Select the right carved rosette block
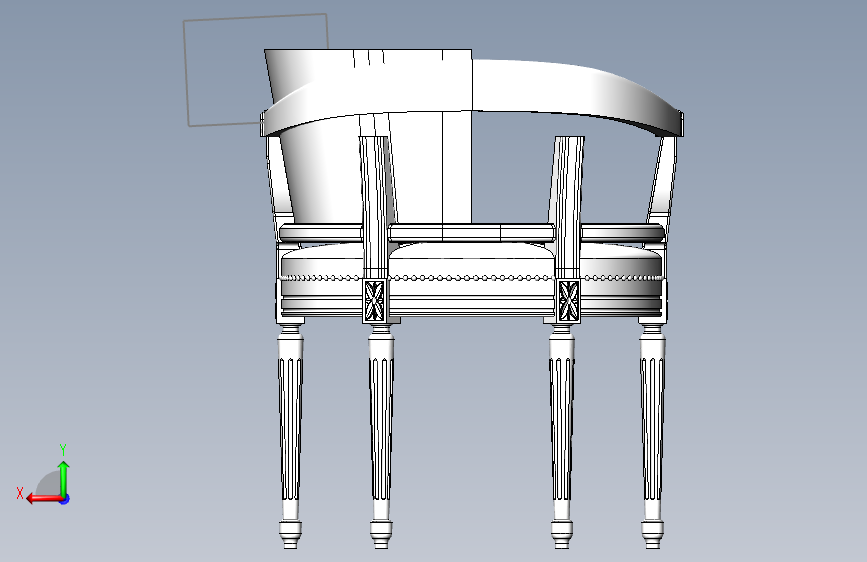The width and height of the screenshot is (867, 562). [x=568, y=300]
